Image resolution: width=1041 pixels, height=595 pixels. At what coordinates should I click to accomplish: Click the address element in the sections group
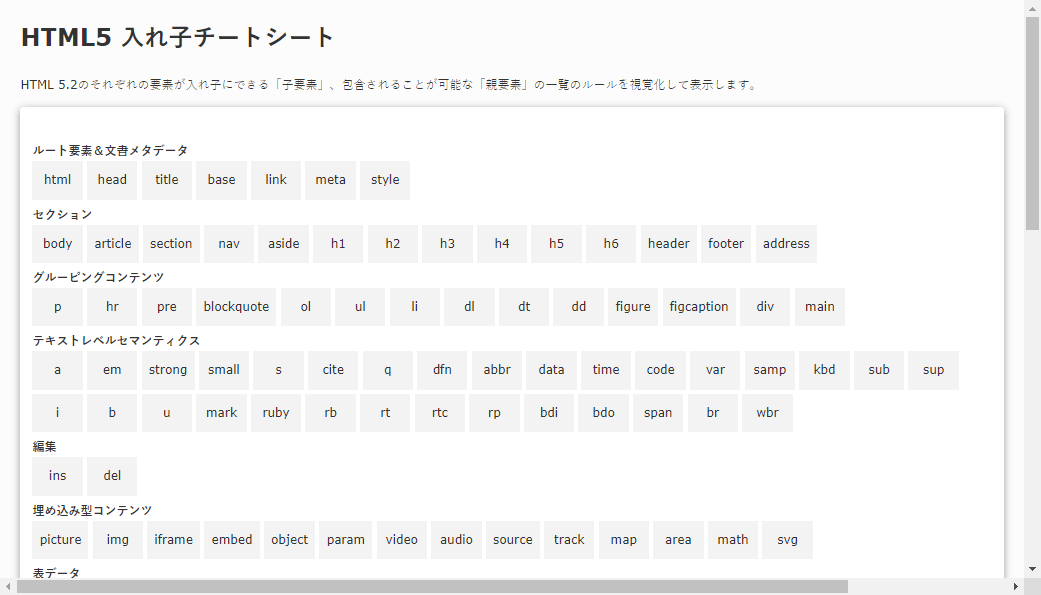[786, 244]
